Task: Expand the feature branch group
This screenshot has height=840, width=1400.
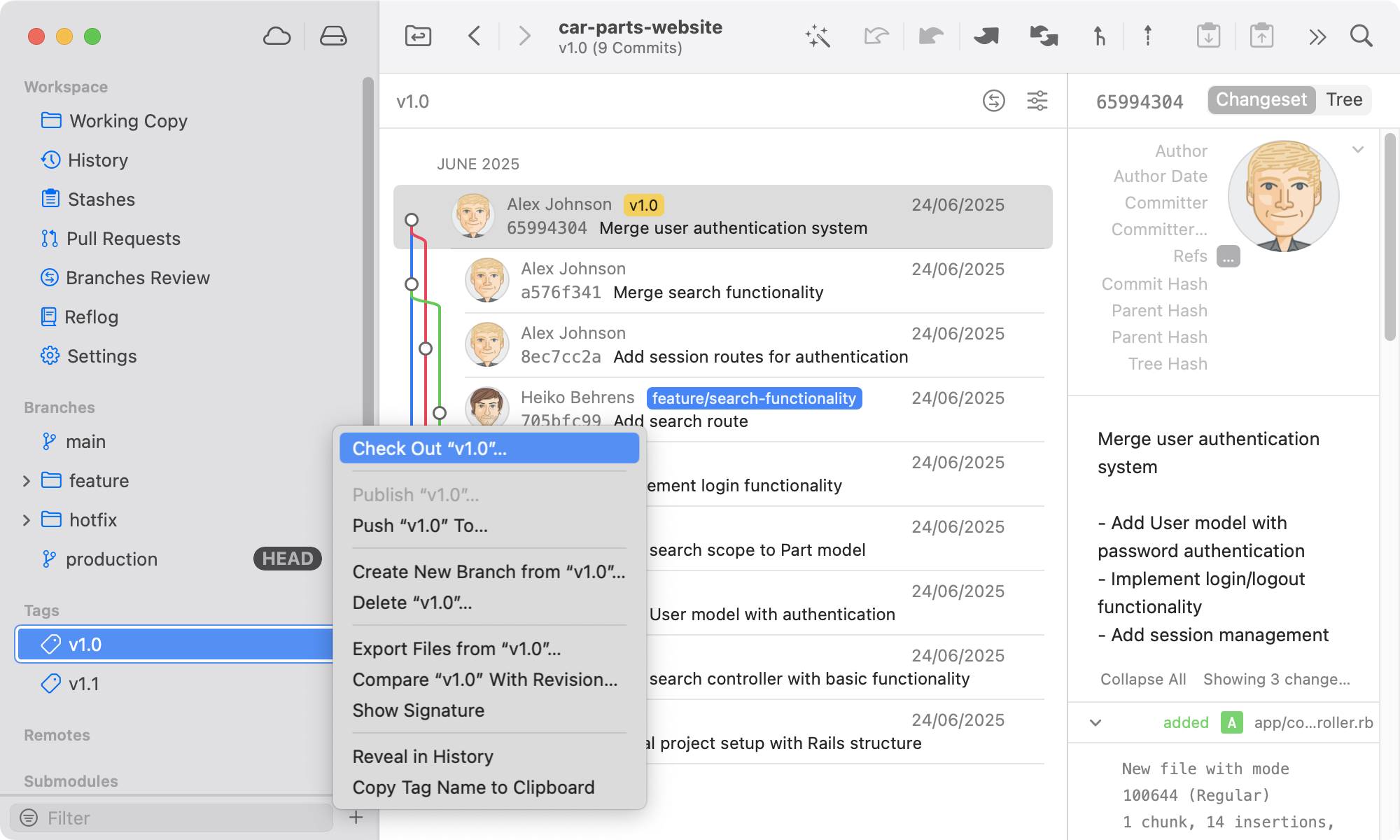Action: pos(27,481)
